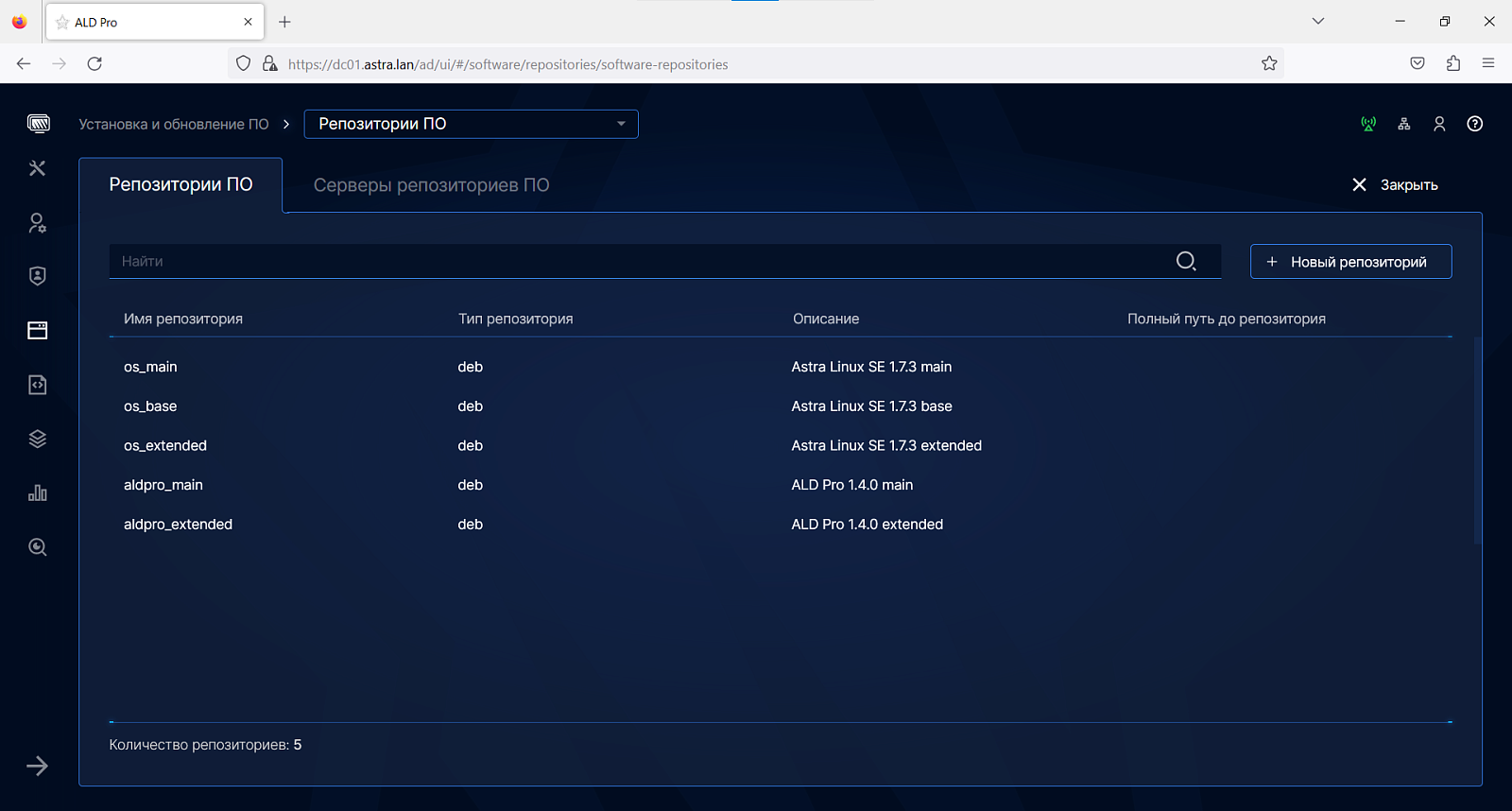This screenshot has height=811, width=1512.
Task: Click deb type in os_base row
Action: tap(471, 406)
